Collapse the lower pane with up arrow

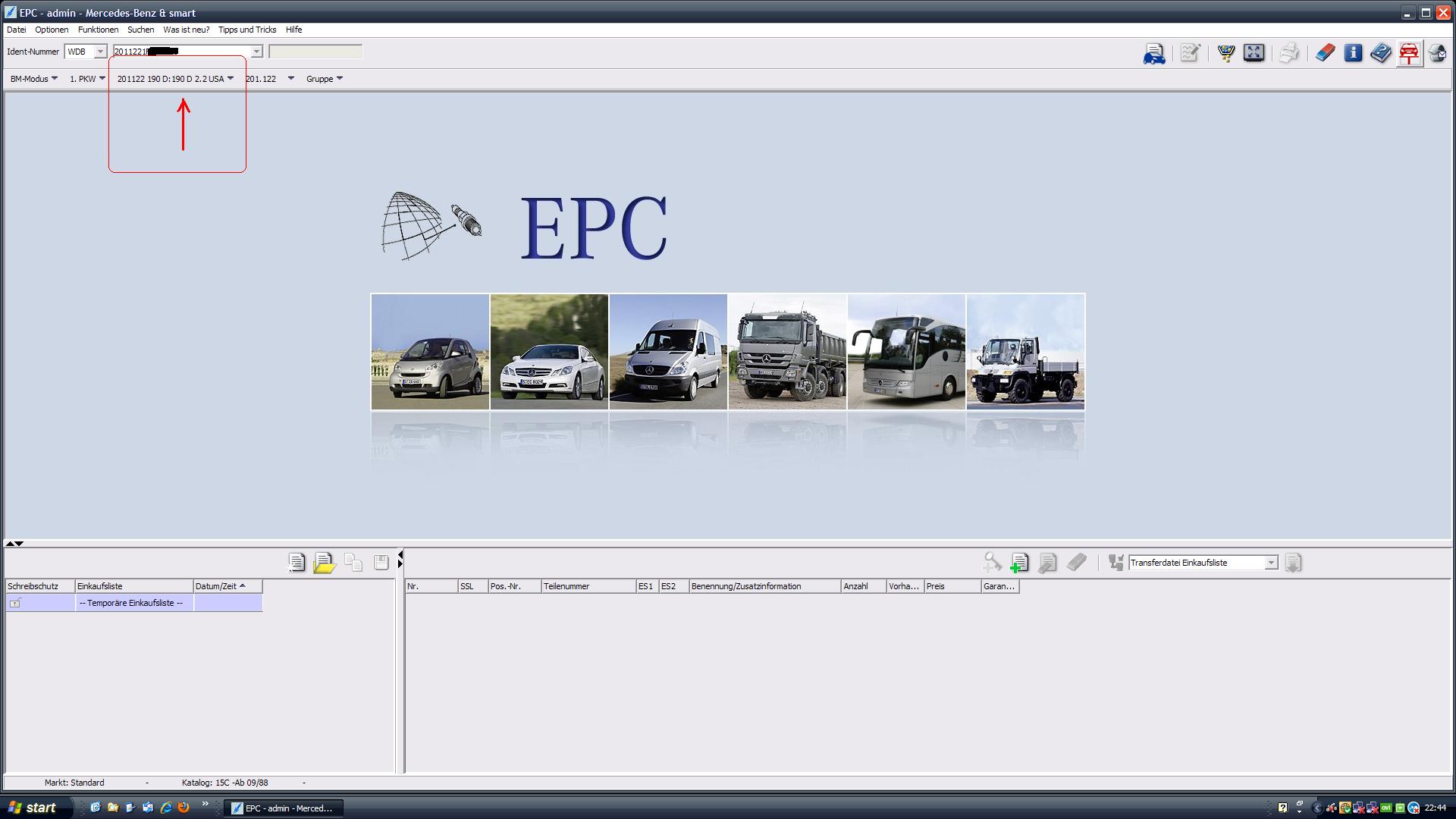coord(10,544)
